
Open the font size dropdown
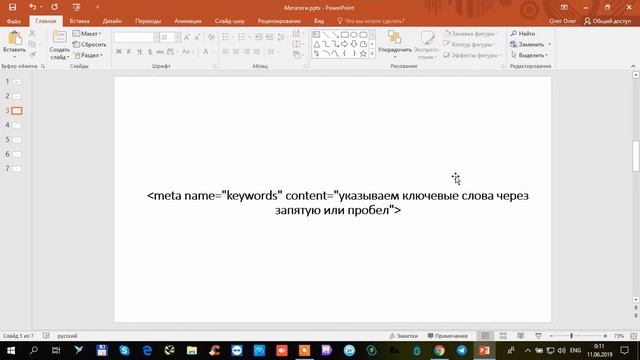[178, 38]
